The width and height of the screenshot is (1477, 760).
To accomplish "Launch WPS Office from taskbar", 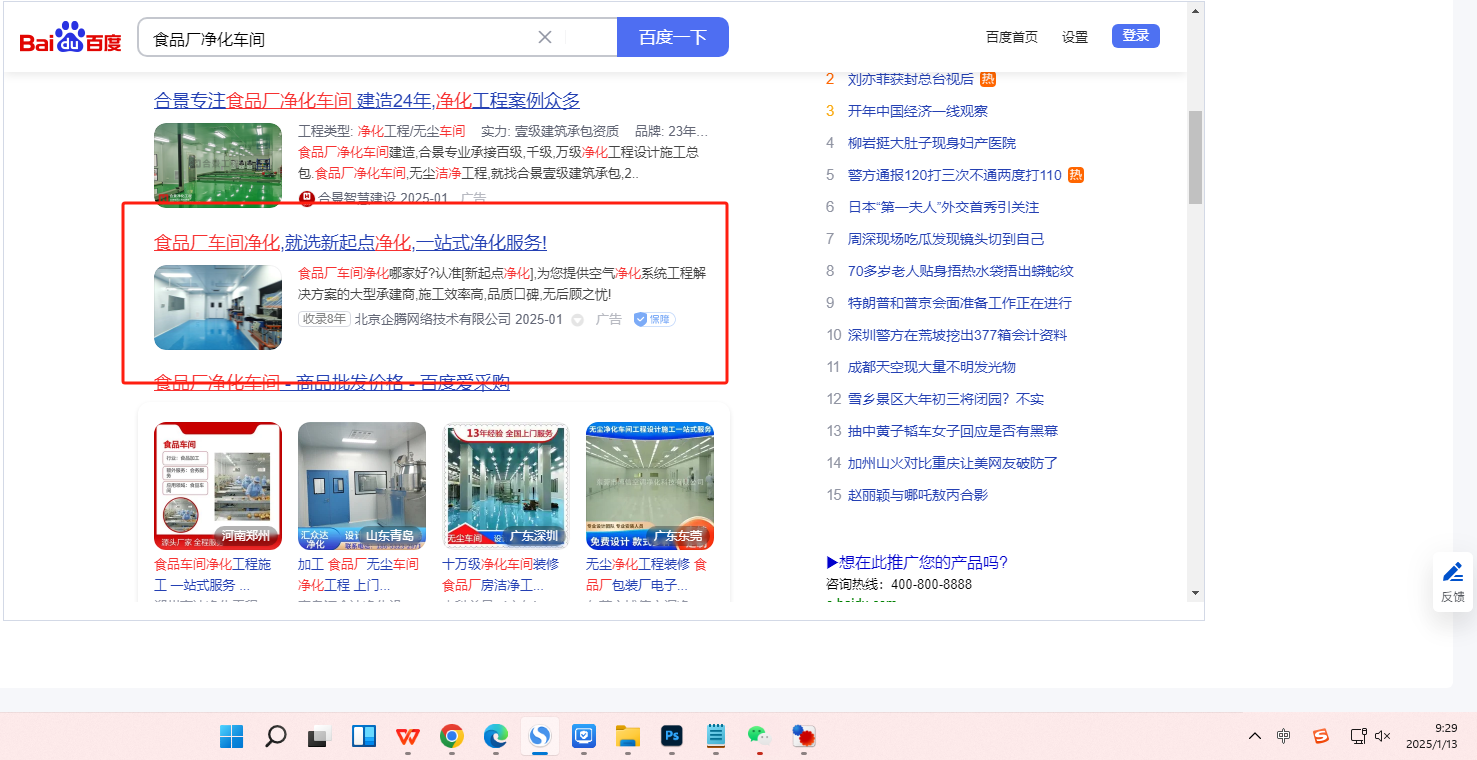I will click(407, 737).
